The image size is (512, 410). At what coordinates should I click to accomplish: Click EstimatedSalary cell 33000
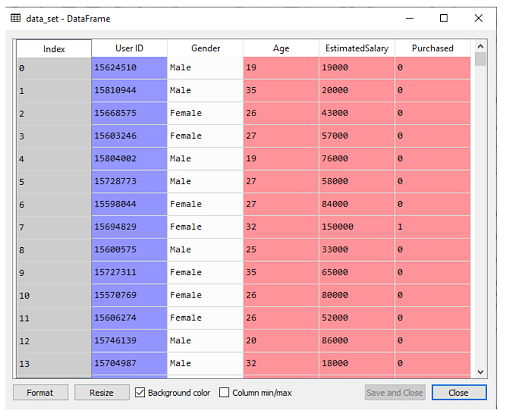(357, 250)
